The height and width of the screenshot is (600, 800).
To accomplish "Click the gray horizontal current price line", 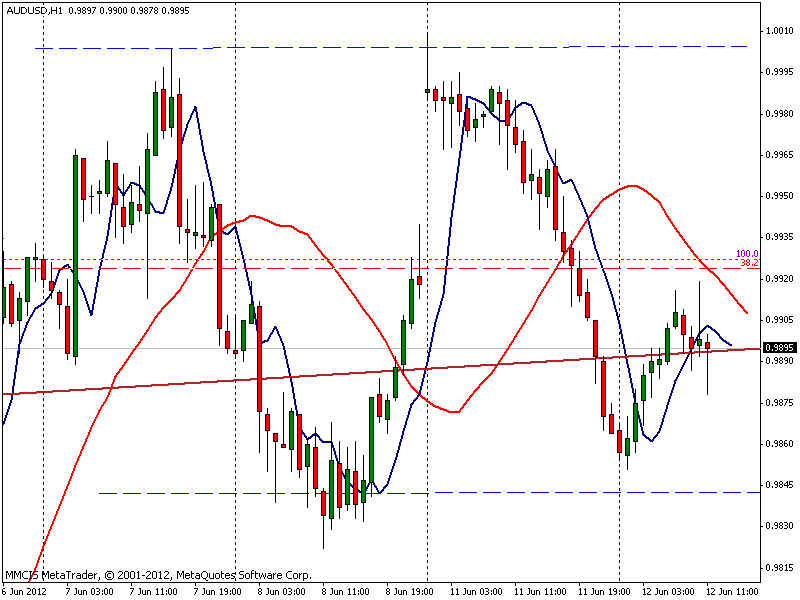I will click(381, 348).
